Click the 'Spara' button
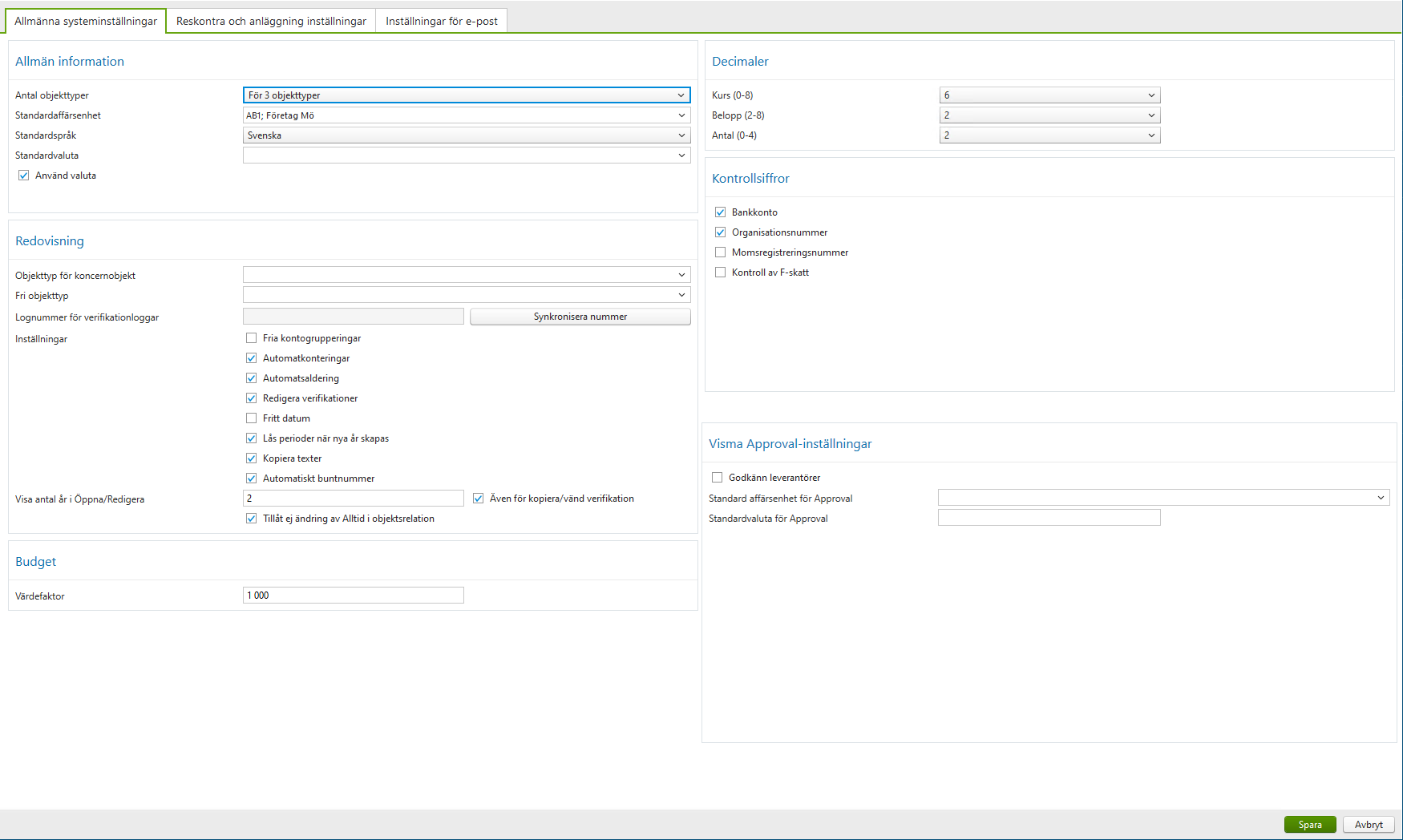Viewport: 1403px width, 840px height. click(1309, 824)
